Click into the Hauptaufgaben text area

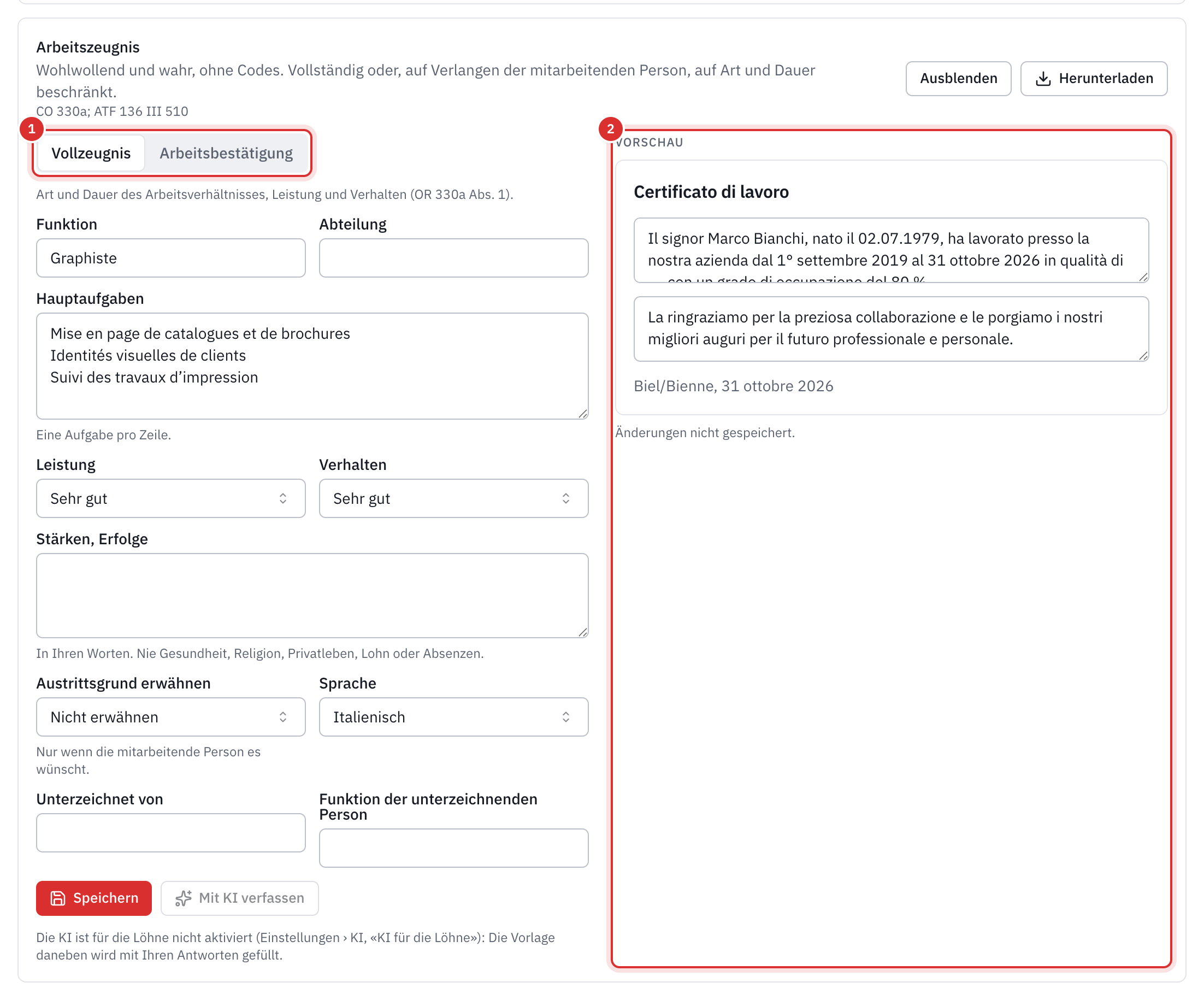[x=312, y=366]
